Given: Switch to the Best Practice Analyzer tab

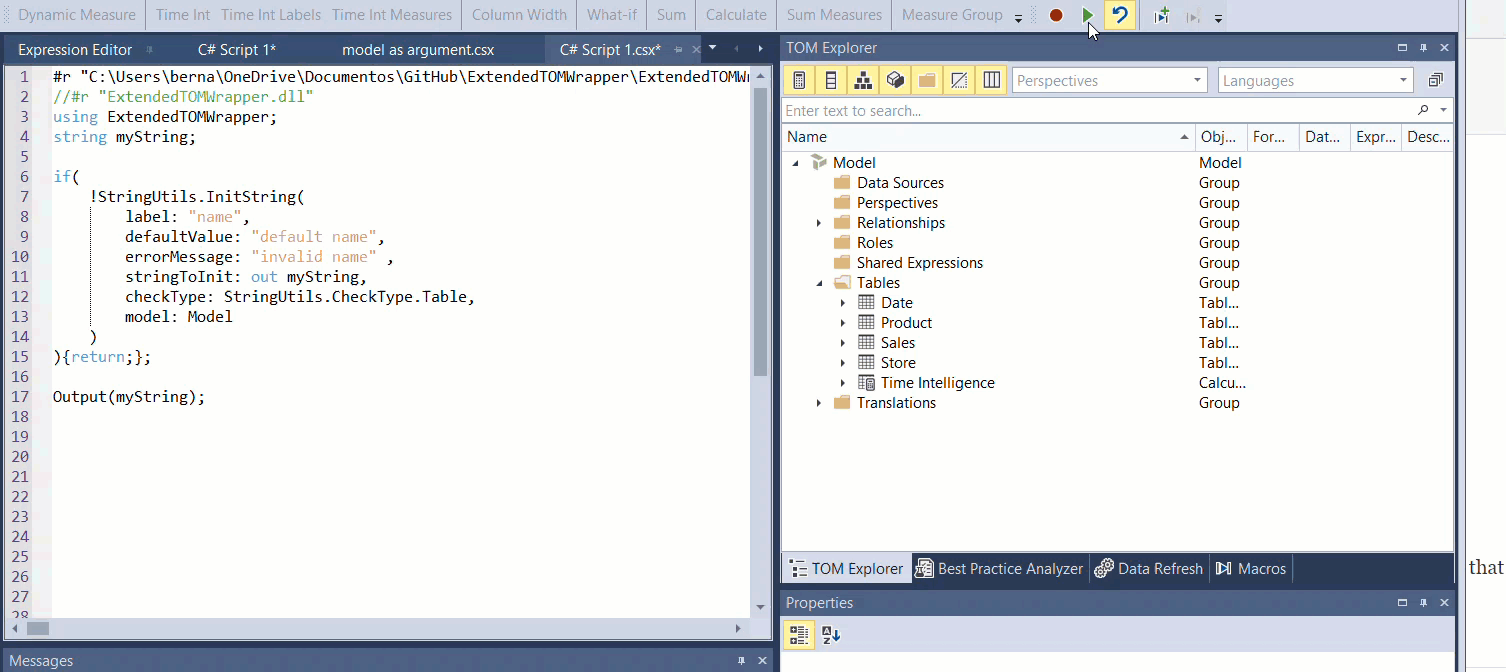Looking at the screenshot, I should point(999,568).
